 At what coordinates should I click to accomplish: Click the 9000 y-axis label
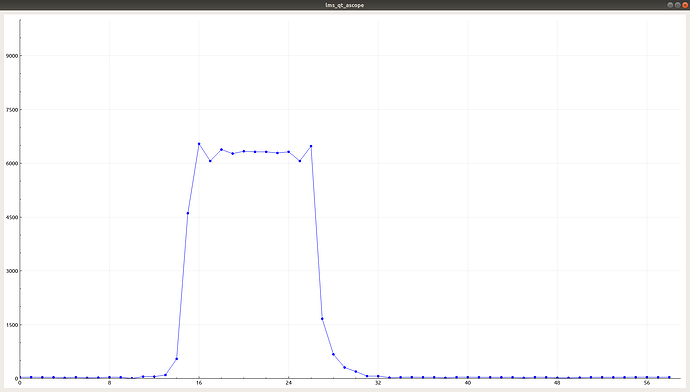[x=12, y=56]
